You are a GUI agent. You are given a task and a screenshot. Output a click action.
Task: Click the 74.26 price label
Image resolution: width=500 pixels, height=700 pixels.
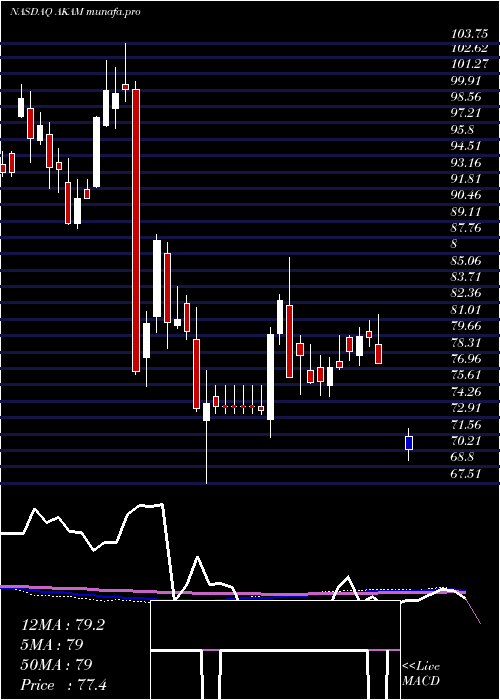coord(466,392)
